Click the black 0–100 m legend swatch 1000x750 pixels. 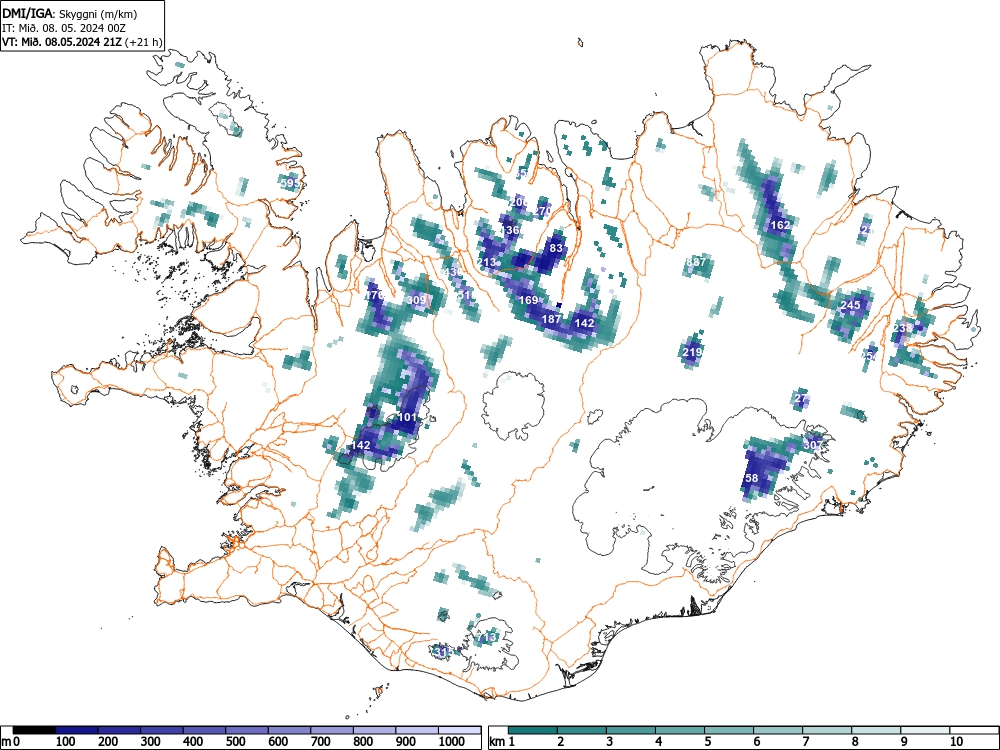pyautogui.click(x=34, y=730)
